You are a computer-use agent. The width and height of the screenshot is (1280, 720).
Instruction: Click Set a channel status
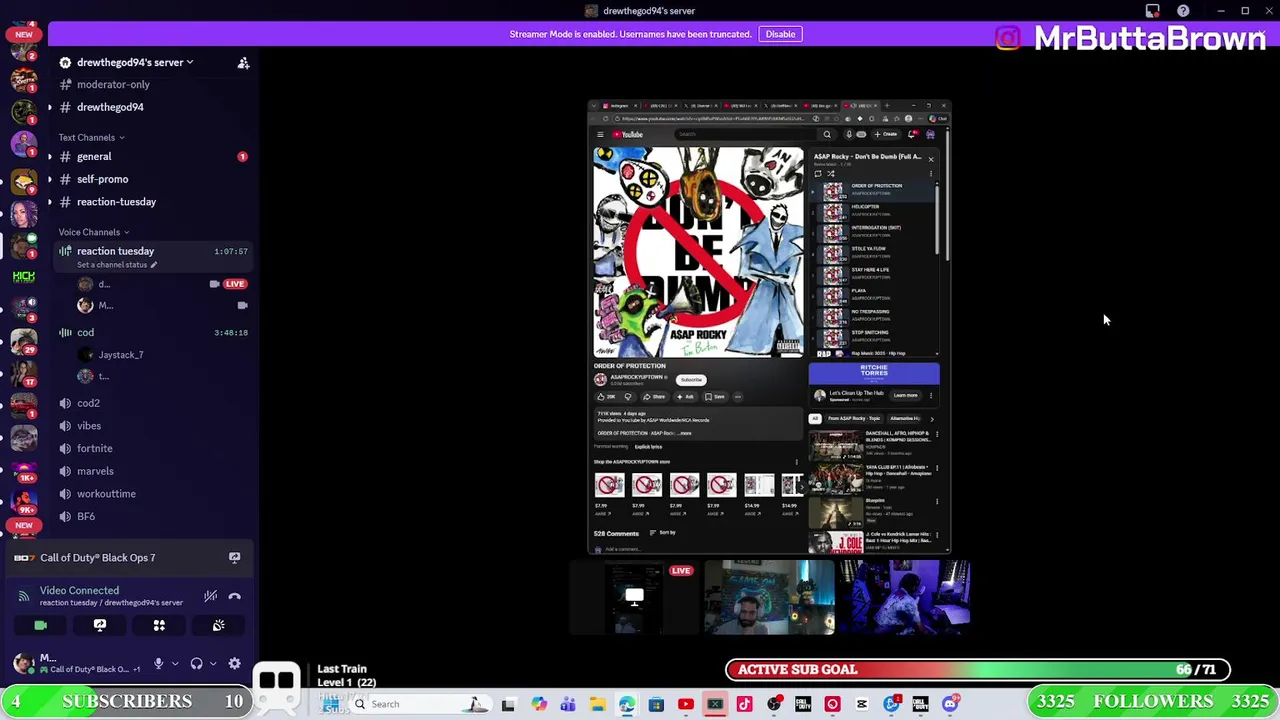pos(117,265)
